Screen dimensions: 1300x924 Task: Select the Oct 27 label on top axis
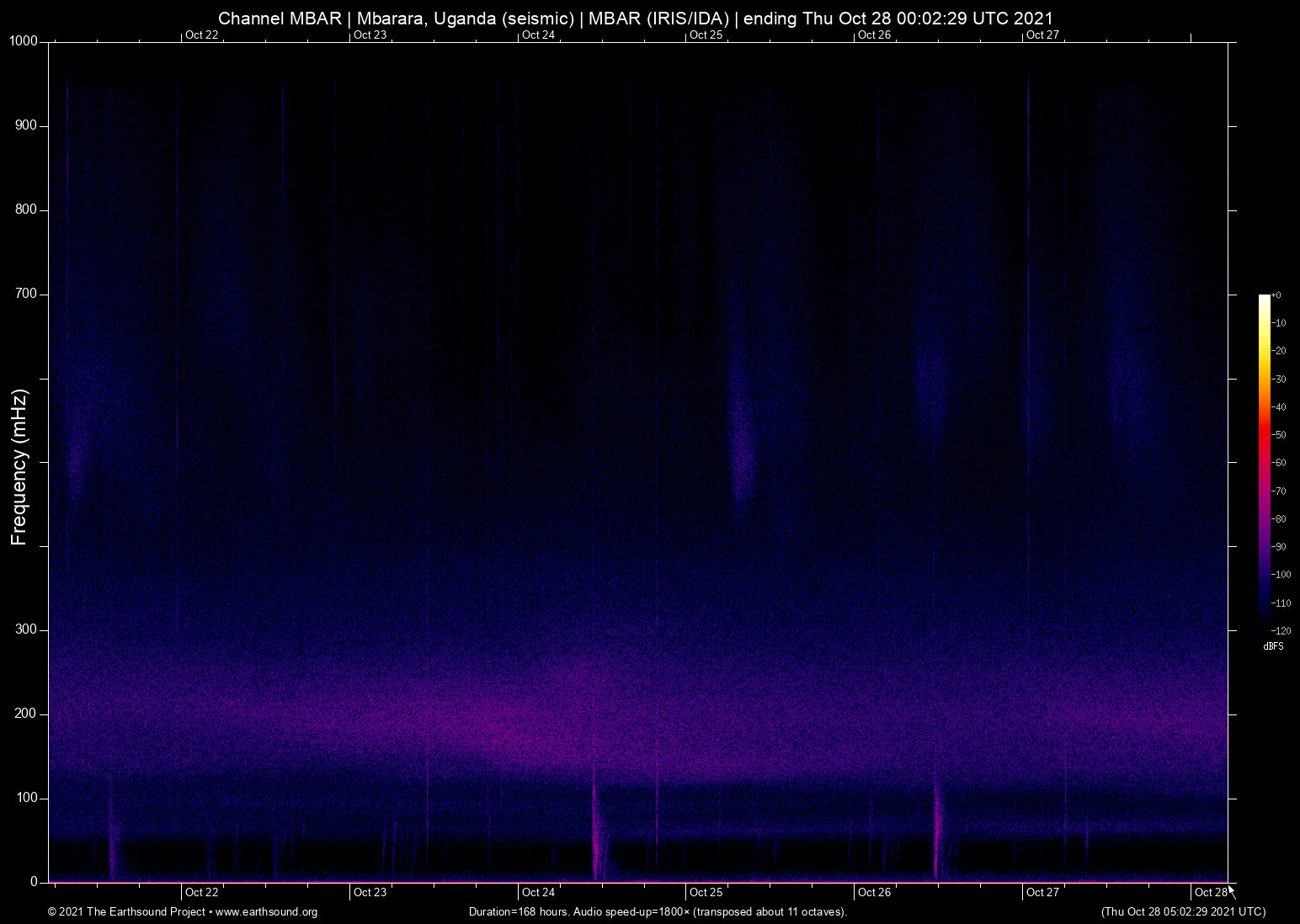pos(1042,35)
